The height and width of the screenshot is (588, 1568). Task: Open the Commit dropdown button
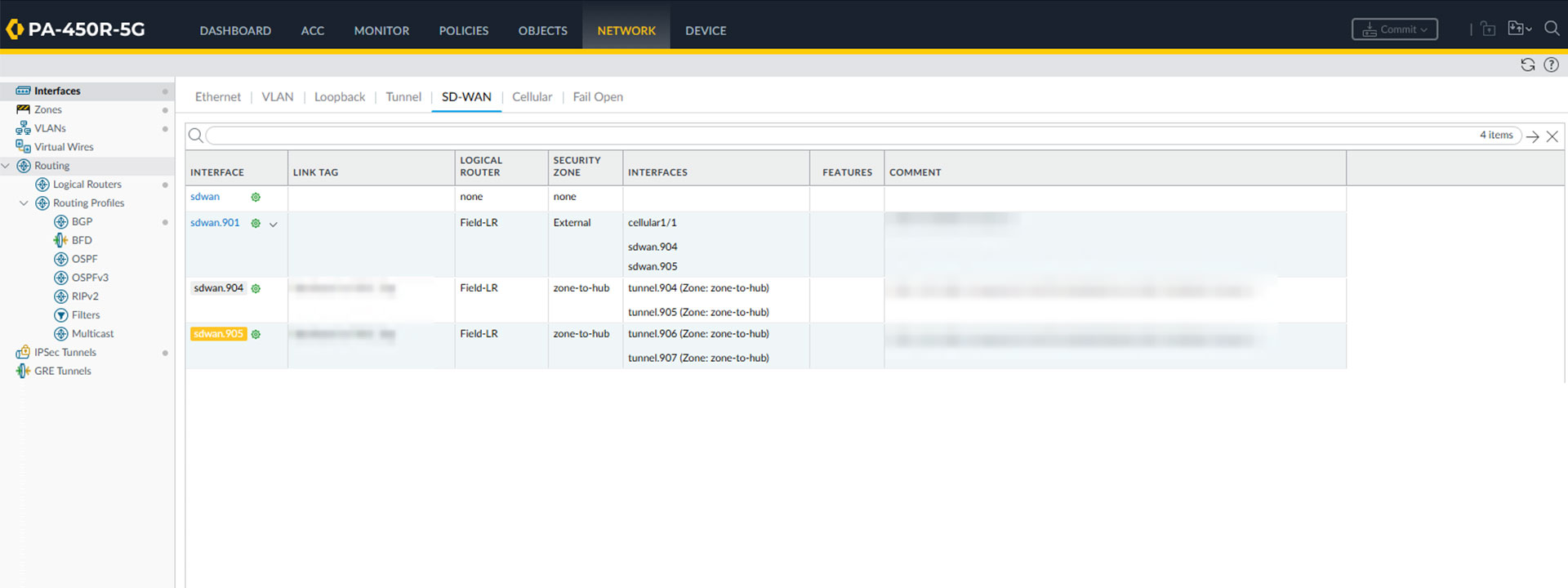pos(1394,29)
